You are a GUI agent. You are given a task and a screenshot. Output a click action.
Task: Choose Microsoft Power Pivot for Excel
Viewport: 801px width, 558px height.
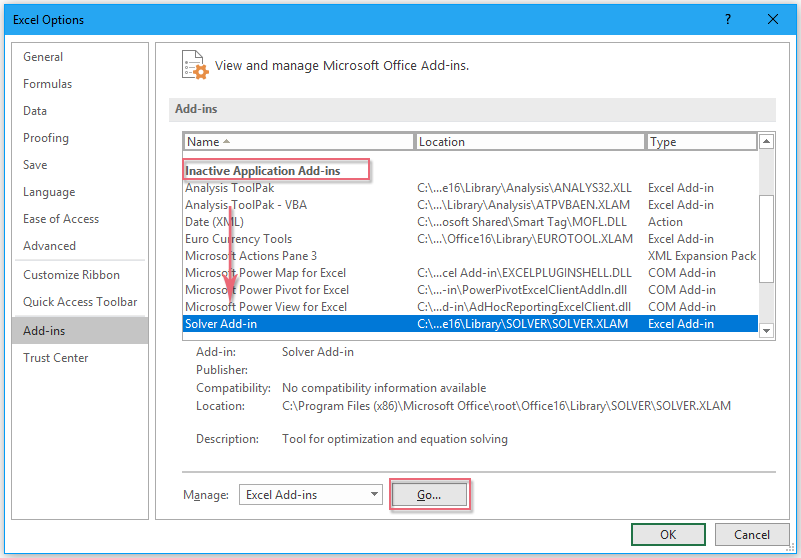pos(266,290)
